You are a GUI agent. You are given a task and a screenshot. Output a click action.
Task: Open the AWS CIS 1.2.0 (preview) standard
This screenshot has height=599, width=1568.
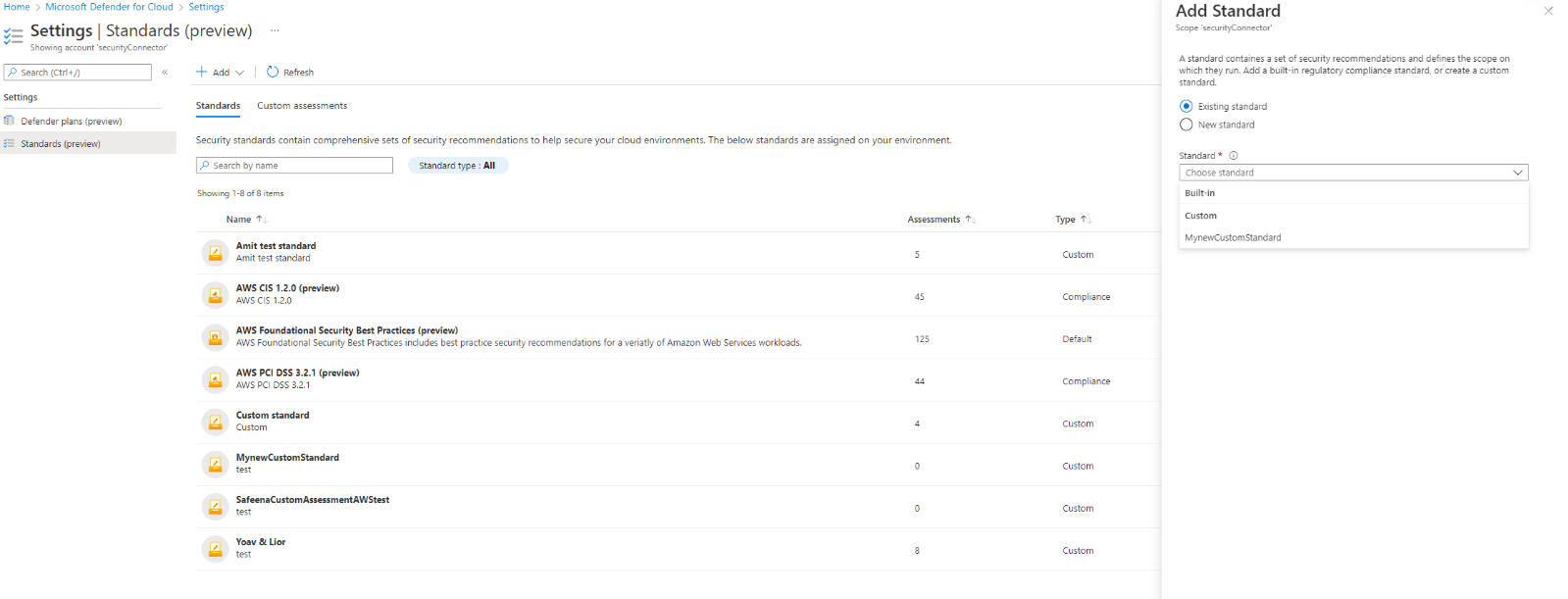pos(287,288)
